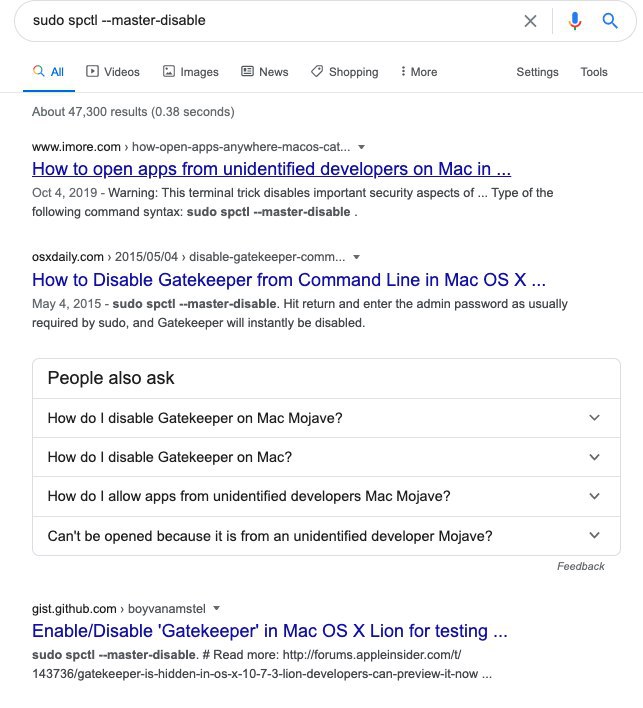Open gist.github.com Enable/Disable Gatekeeper link

tap(270, 631)
